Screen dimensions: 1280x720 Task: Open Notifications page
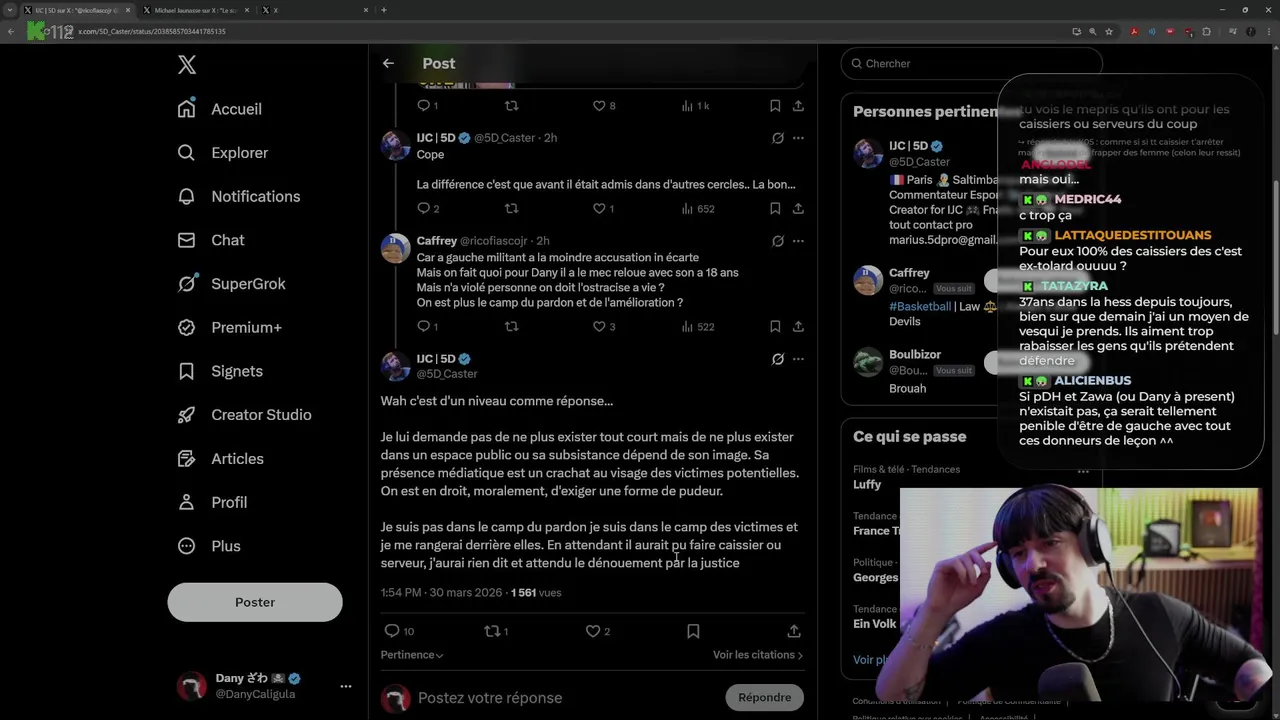pyautogui.click(x=239, y=196)
